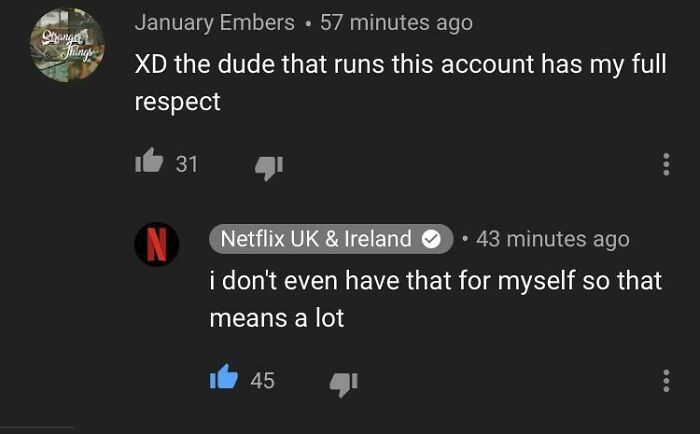
Task: Open the Netflix red N logo avatar
Action: click(157, 245)
